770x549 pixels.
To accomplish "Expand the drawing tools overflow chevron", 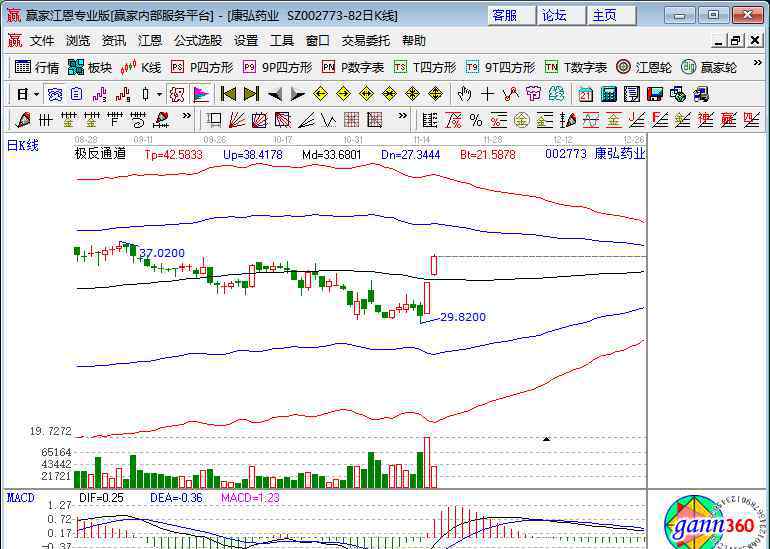I will [x=187, y=116].
